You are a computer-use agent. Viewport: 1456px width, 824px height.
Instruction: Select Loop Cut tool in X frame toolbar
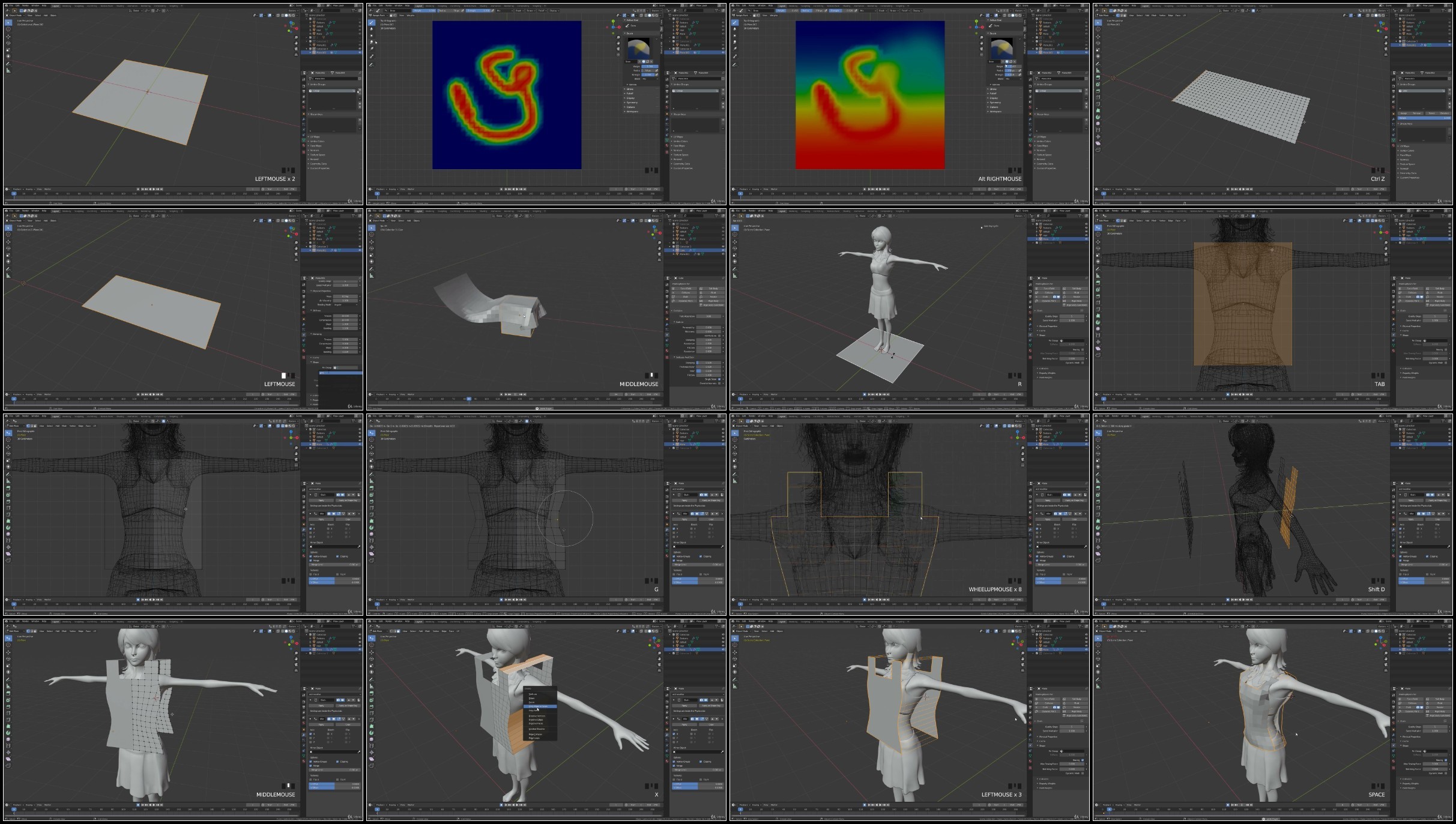(x=372, y=713)
